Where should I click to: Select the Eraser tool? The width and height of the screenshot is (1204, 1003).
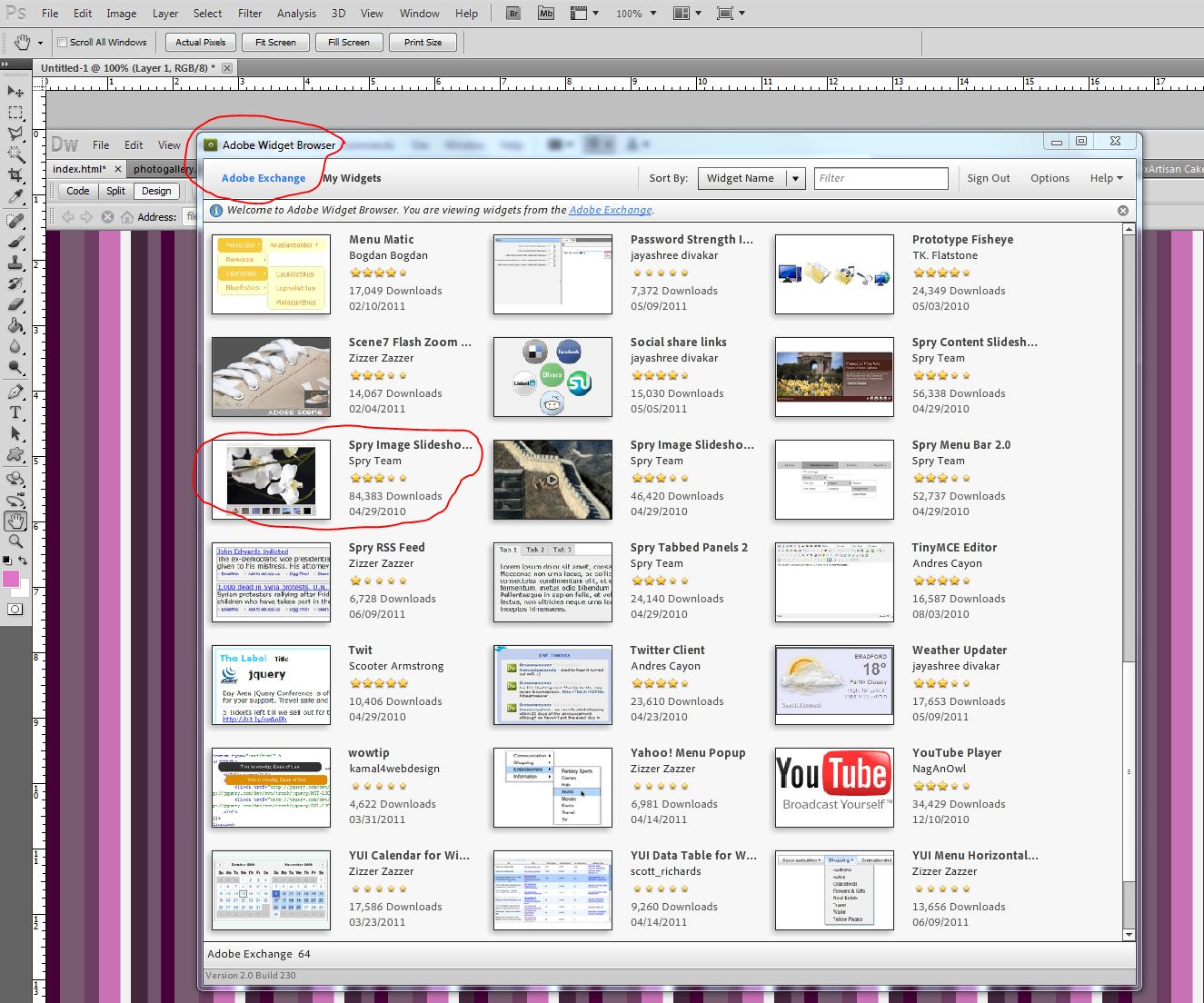click(15, 304)
